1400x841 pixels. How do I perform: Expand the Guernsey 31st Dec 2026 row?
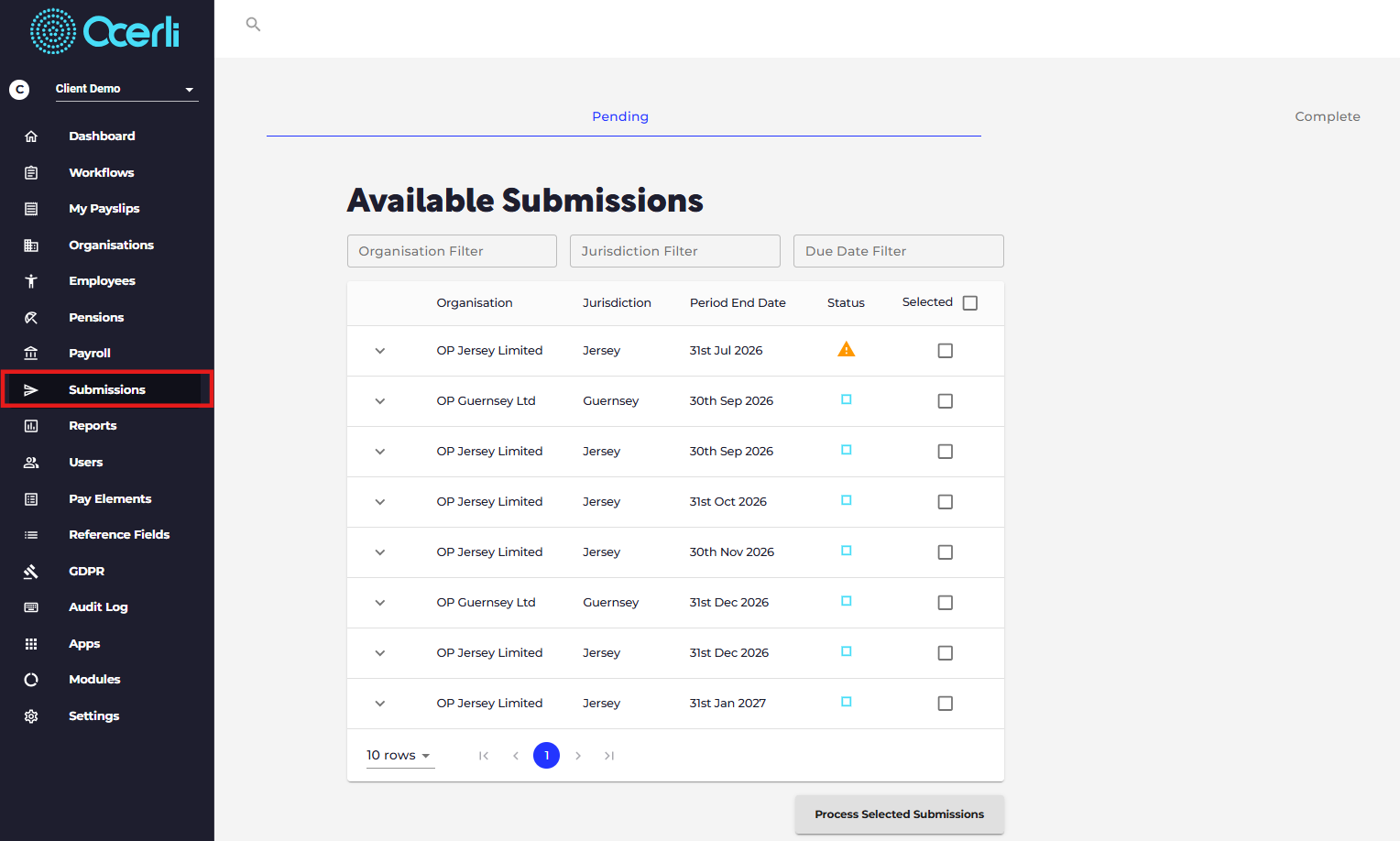pyautogui.click(x=380, y=603)
